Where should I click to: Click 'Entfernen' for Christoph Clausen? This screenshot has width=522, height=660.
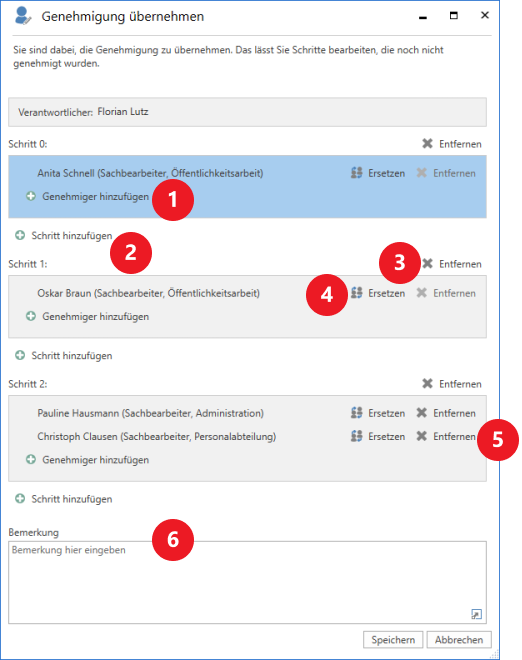click(454, 437)
